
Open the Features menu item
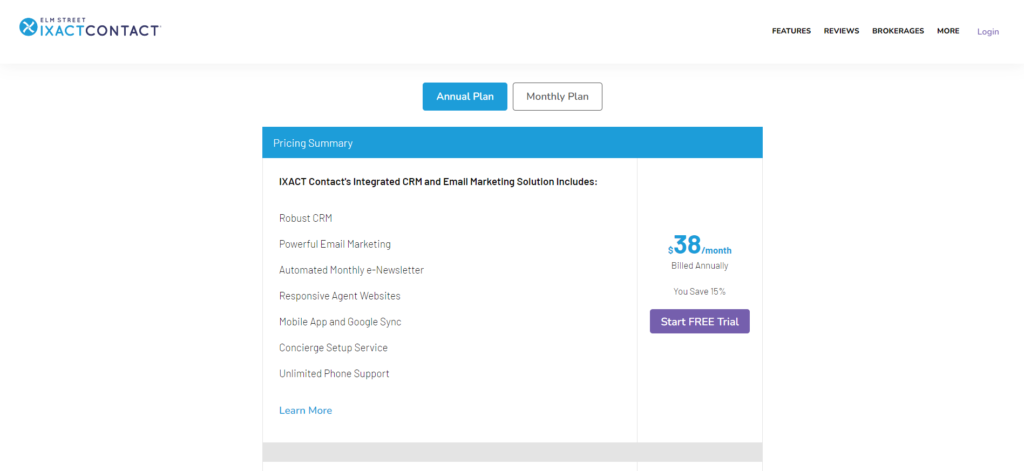pyautogui.click(x=791, y=31)
